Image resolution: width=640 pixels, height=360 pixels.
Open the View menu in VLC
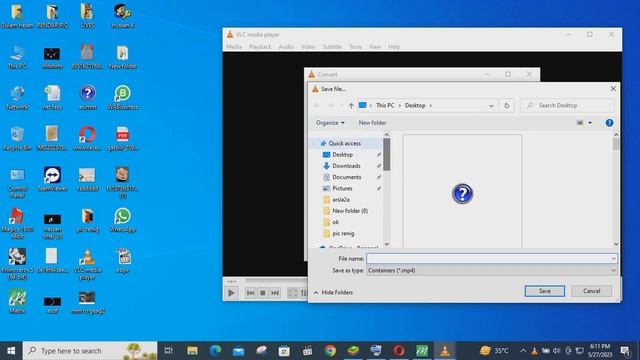click(375, 47)
